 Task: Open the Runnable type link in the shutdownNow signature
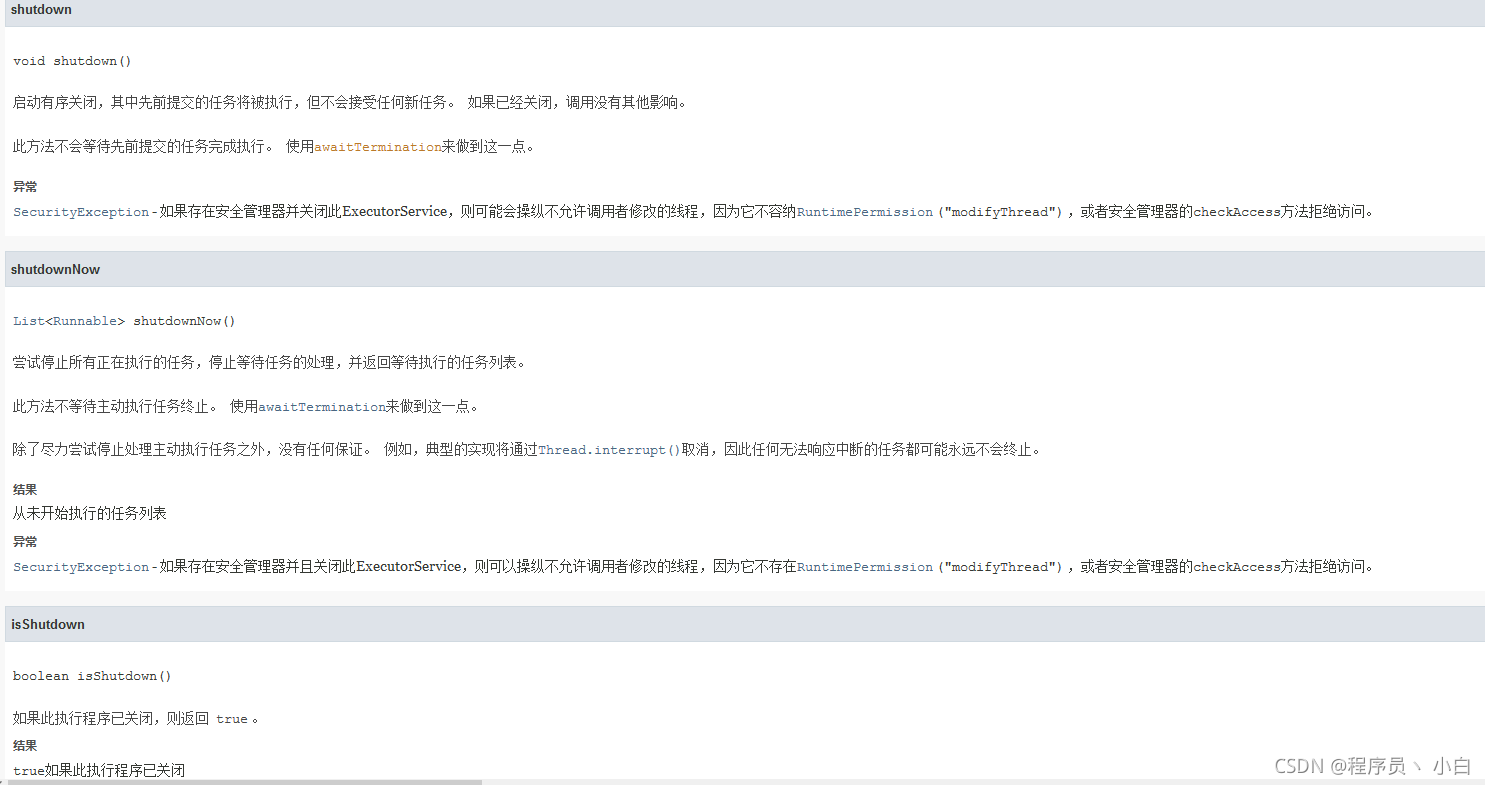point(85,321)
